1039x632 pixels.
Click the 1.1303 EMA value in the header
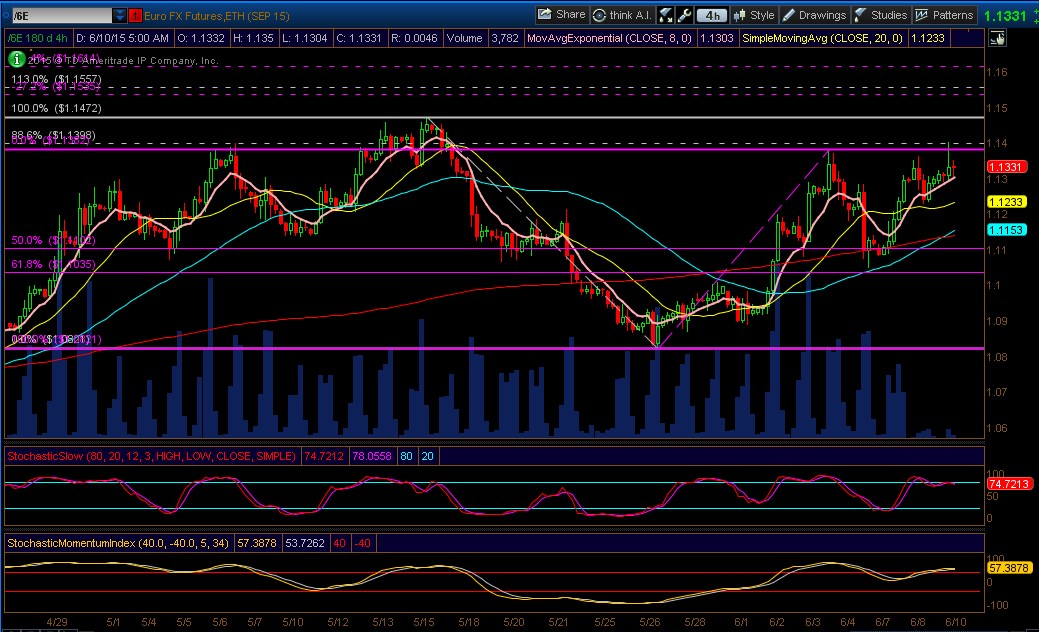pyautogui.click(x=717, y=38)
